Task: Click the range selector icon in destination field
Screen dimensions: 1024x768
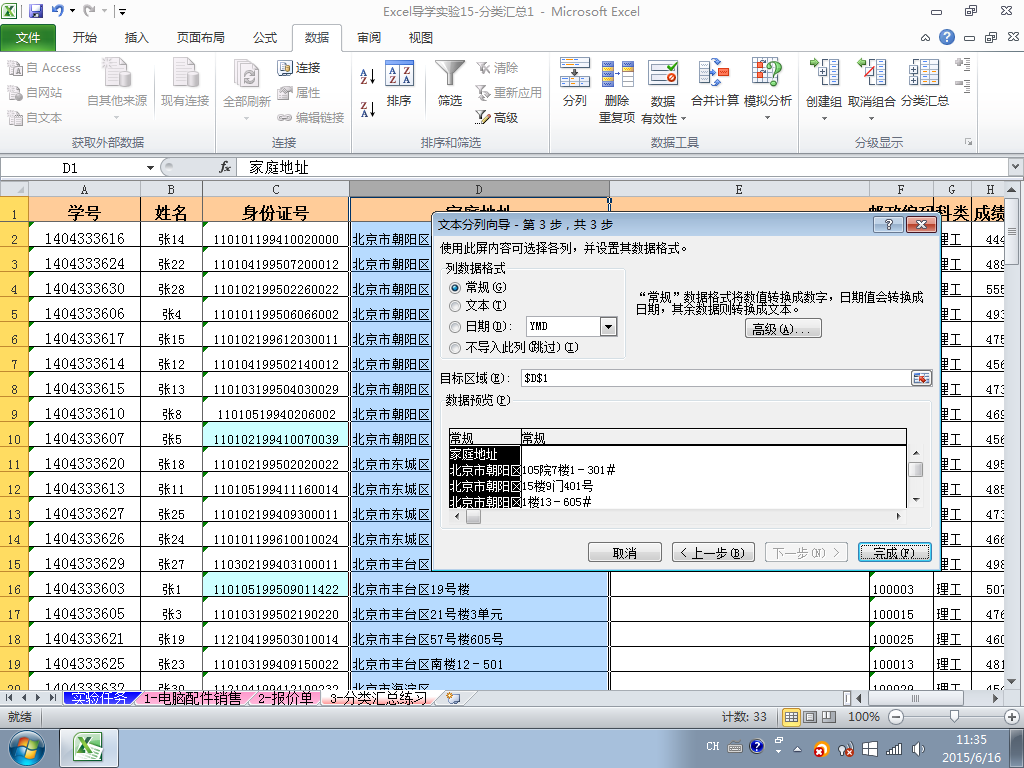Action: pos(921,378)
